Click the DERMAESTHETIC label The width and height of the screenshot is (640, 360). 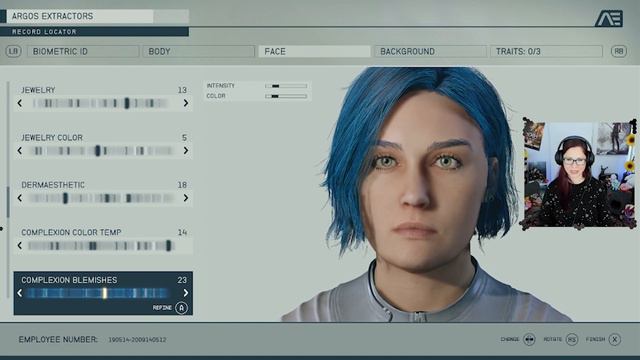[x=53, y=185]
